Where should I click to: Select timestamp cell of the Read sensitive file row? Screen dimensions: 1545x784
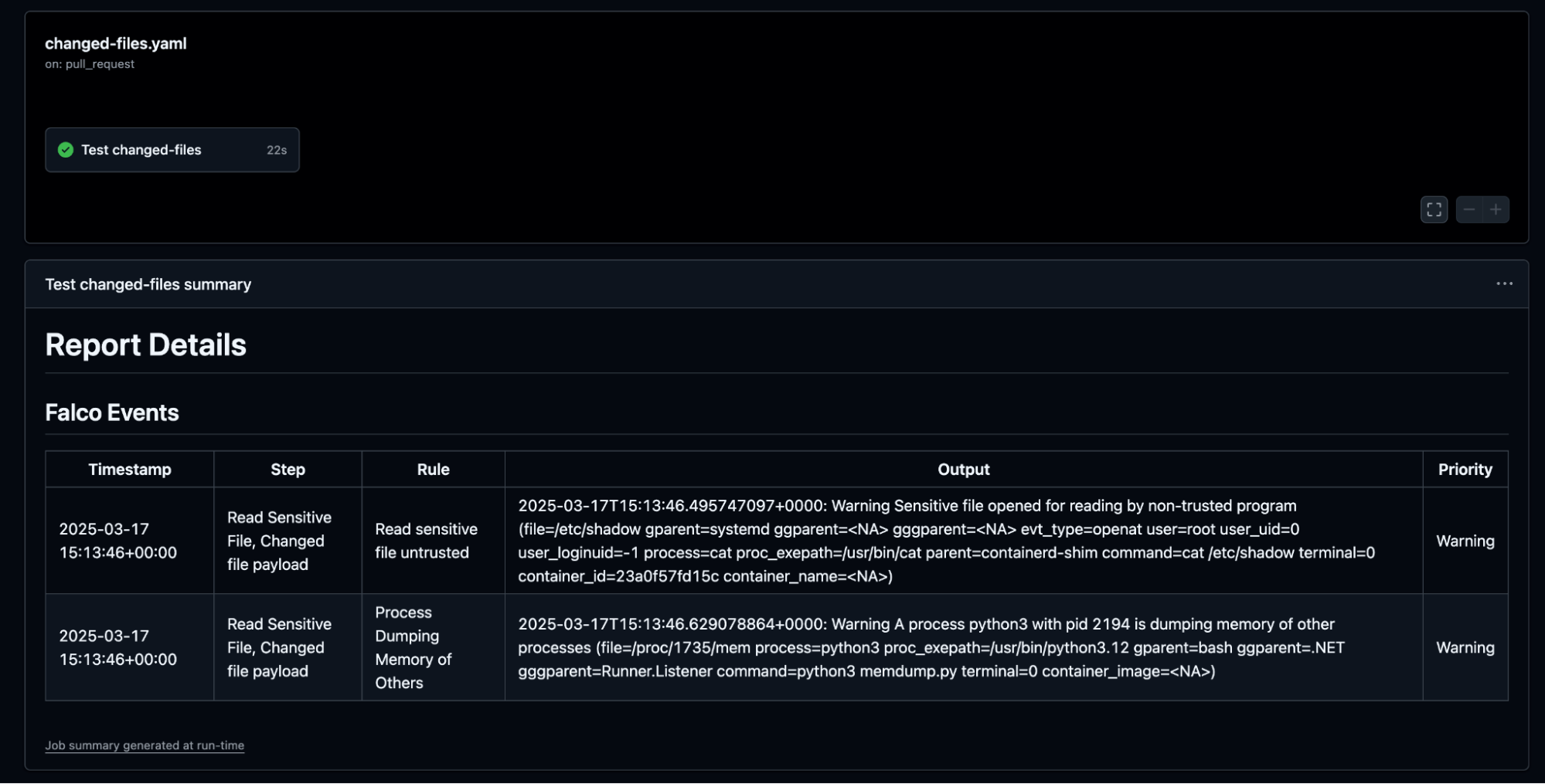point(130,541)
